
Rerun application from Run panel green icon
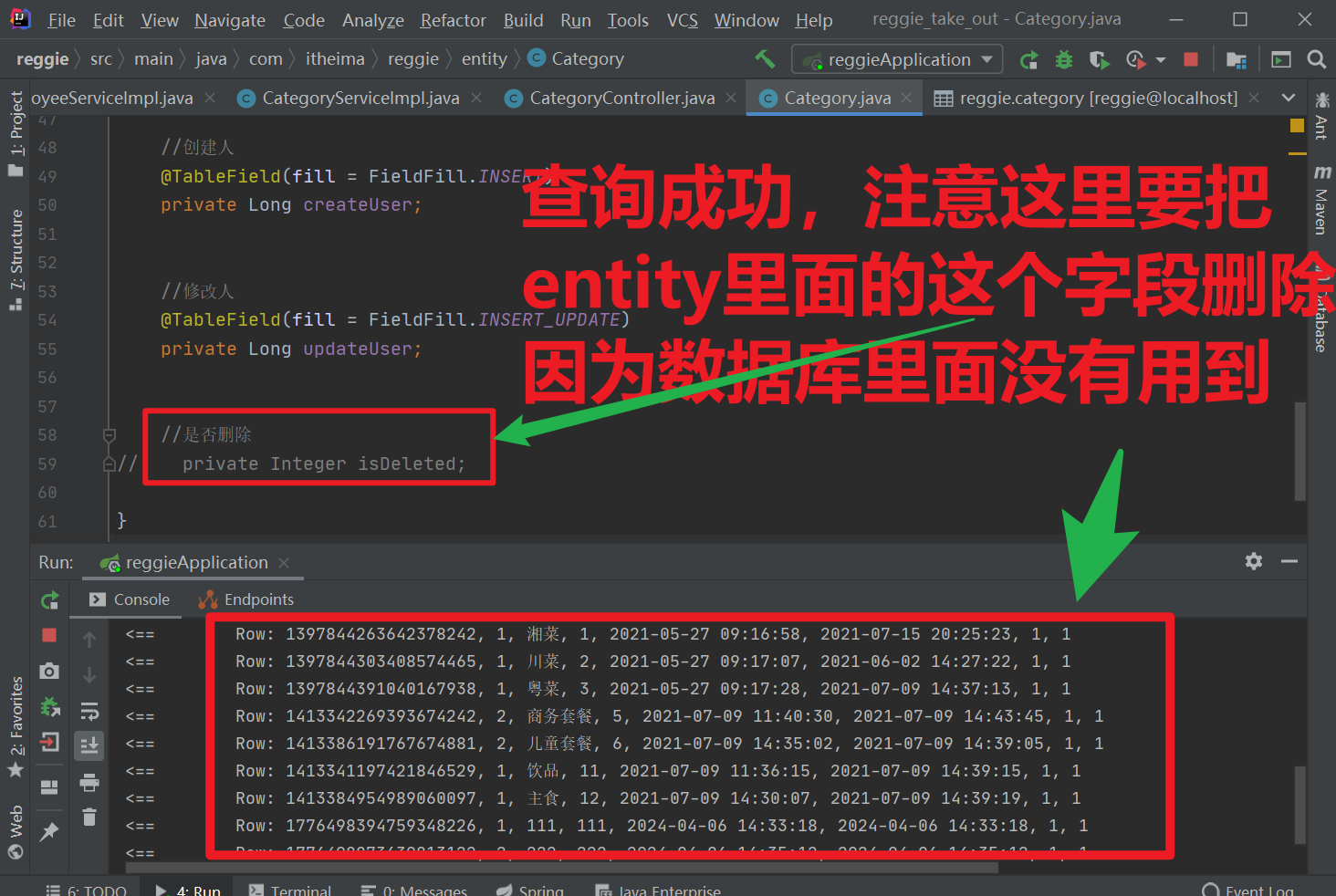pos(50,600)
